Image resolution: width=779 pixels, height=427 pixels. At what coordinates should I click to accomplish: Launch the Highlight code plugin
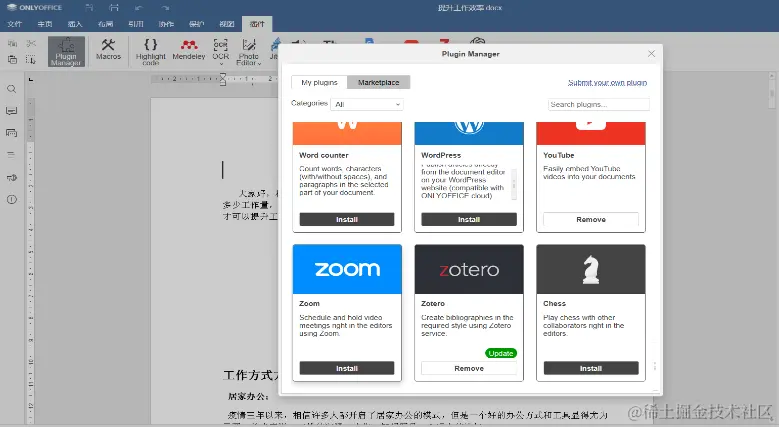pos(151,51)
